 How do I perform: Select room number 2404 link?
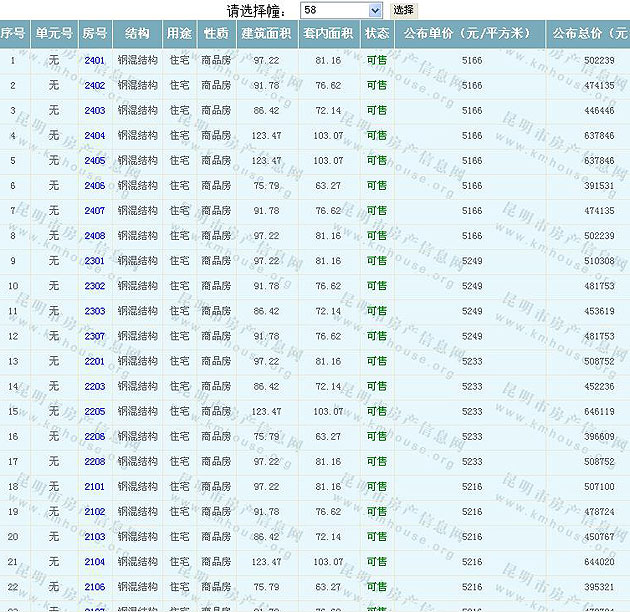(95, 136)
